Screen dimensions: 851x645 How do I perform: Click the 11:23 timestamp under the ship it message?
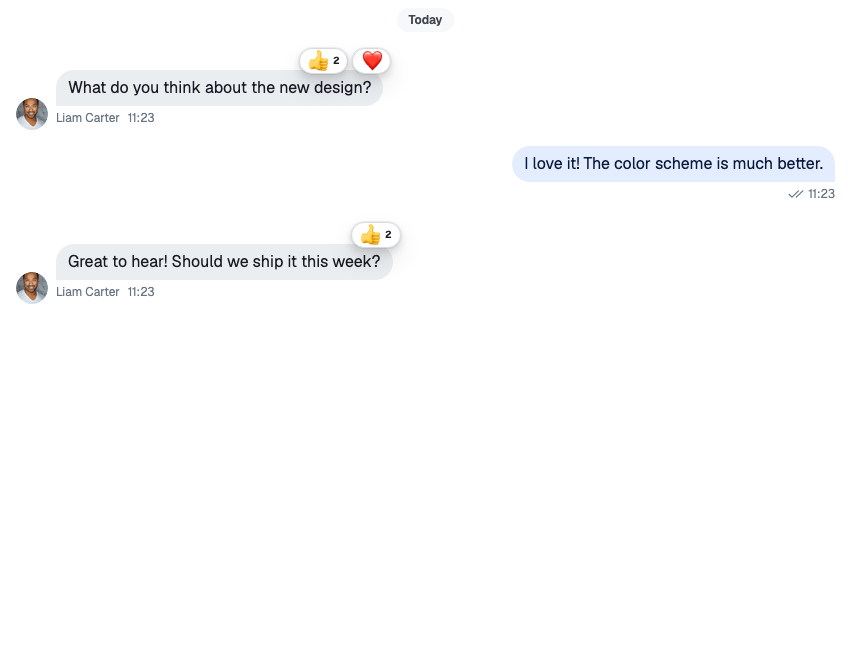coord(141,292)
